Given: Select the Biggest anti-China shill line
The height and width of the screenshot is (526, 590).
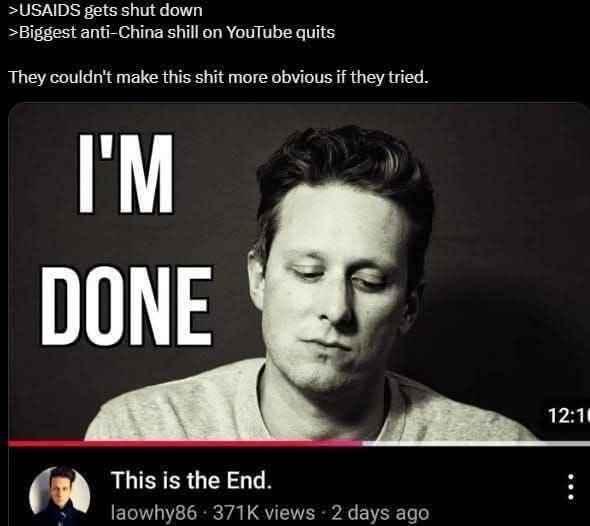Looking at the screenshot, I should (172, 32).
